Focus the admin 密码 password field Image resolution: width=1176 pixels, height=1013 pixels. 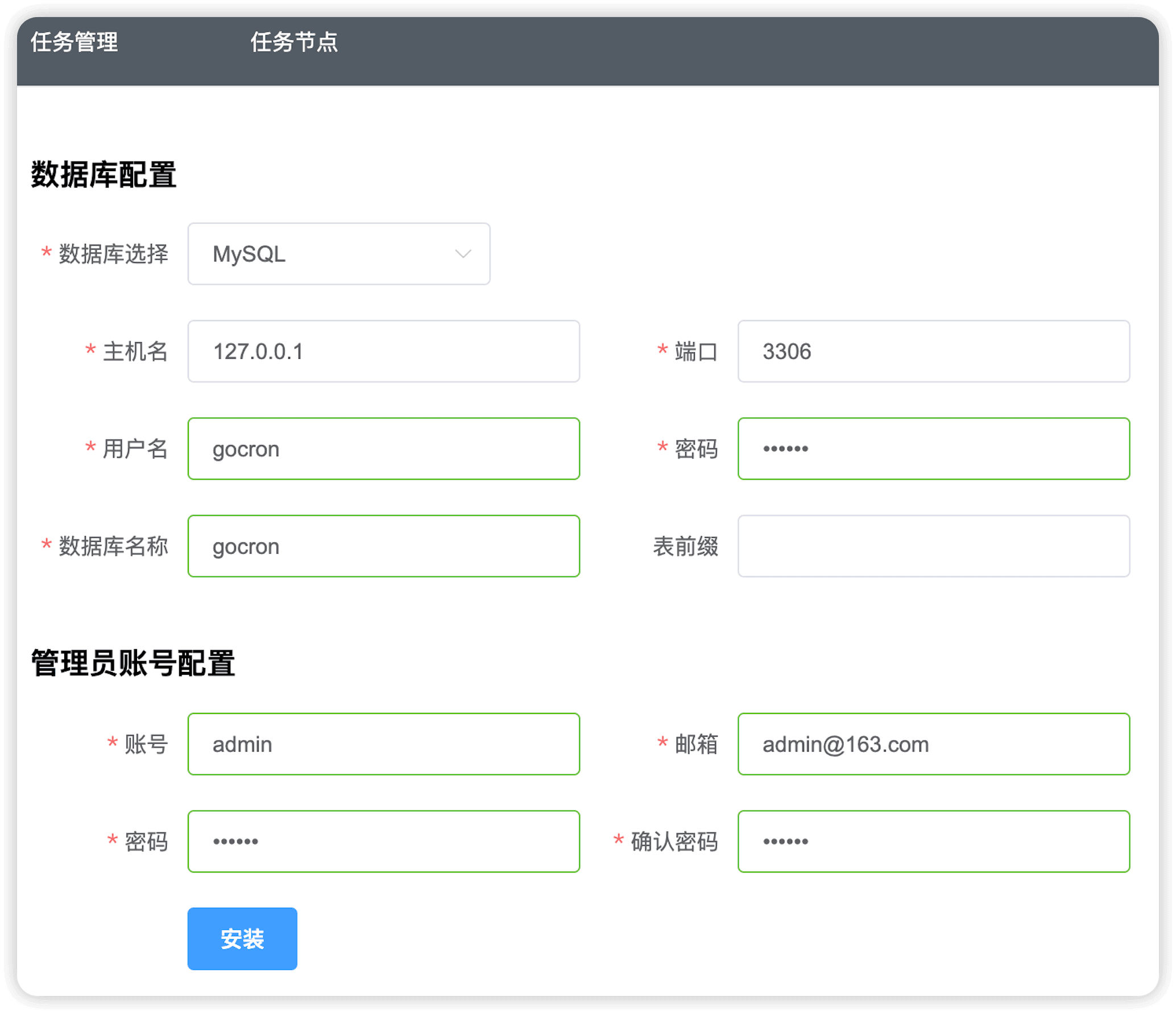click(383, 841)
